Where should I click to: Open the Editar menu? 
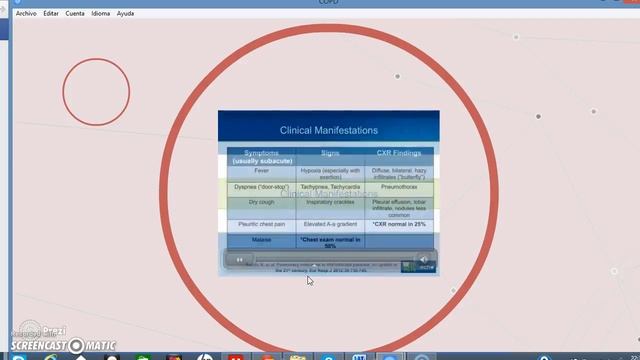pos(51,13)
